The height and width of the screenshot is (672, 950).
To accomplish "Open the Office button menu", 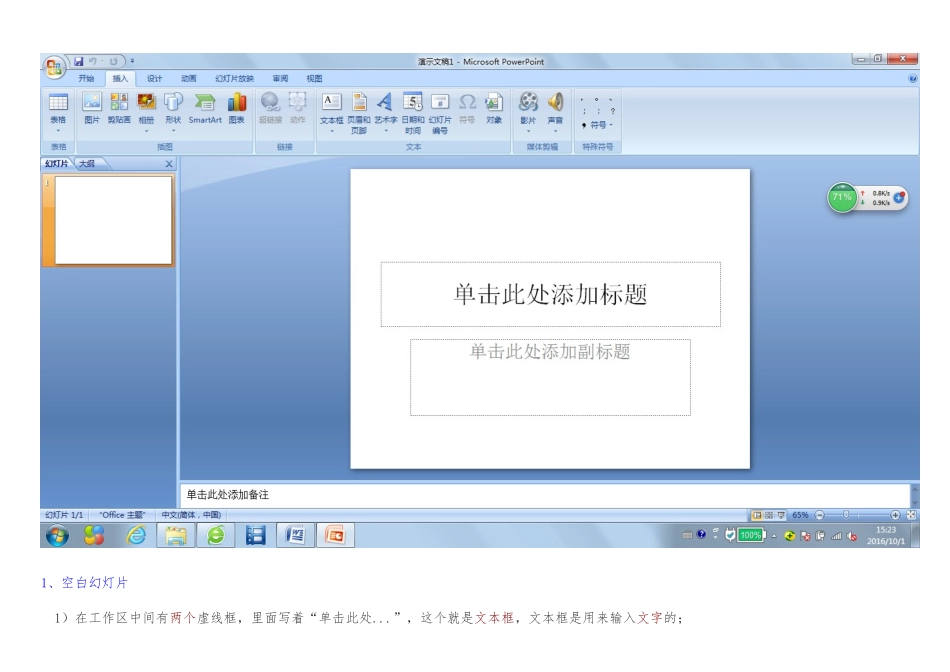I will (x=55, y=66).
